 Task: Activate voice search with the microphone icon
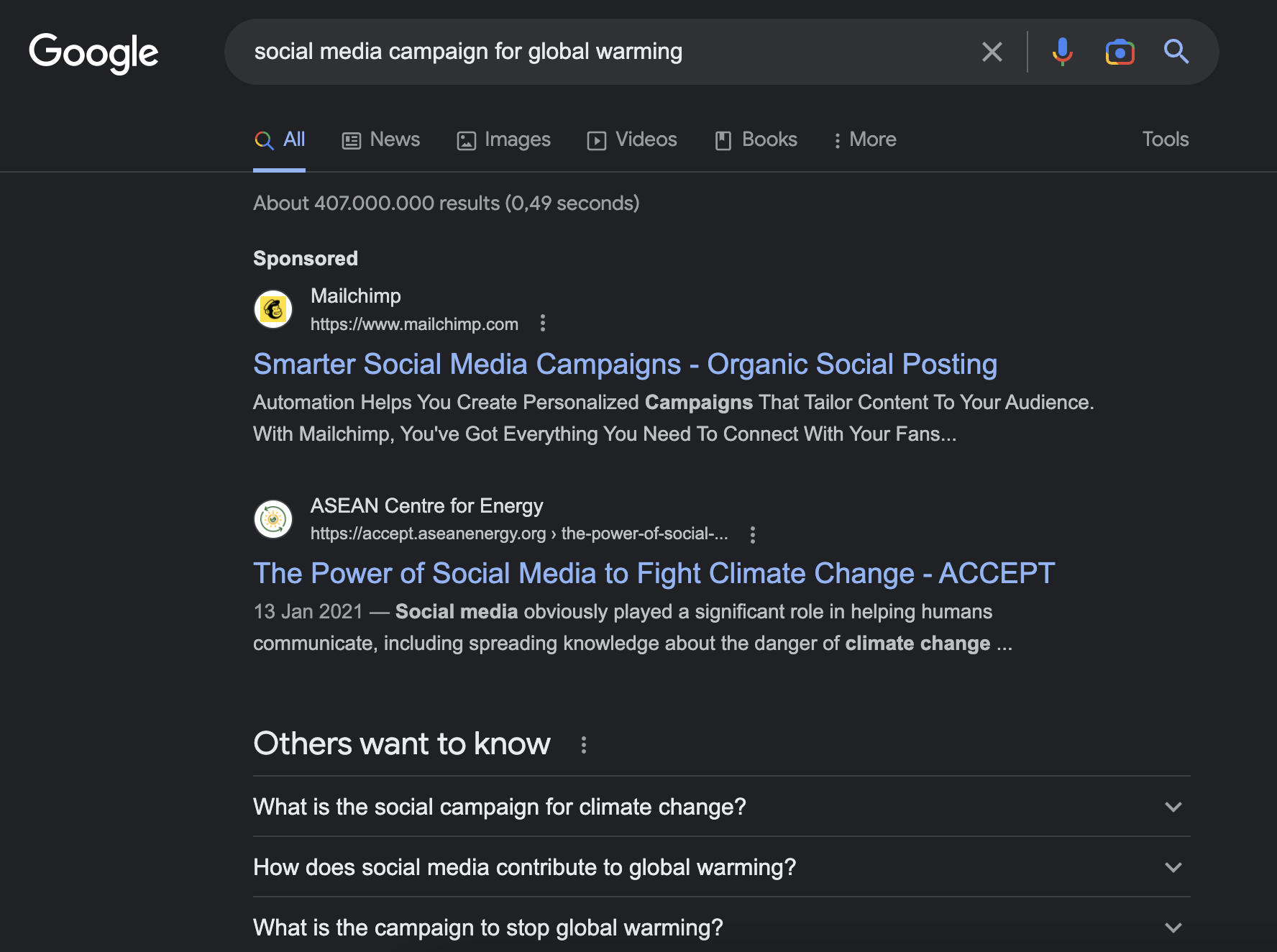(x=1061, y=51)
